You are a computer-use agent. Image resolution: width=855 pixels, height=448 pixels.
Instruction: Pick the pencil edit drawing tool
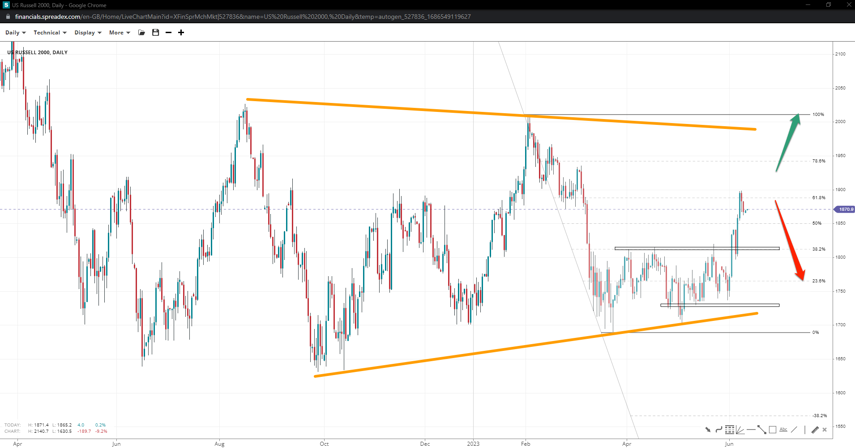click(815, 430)
